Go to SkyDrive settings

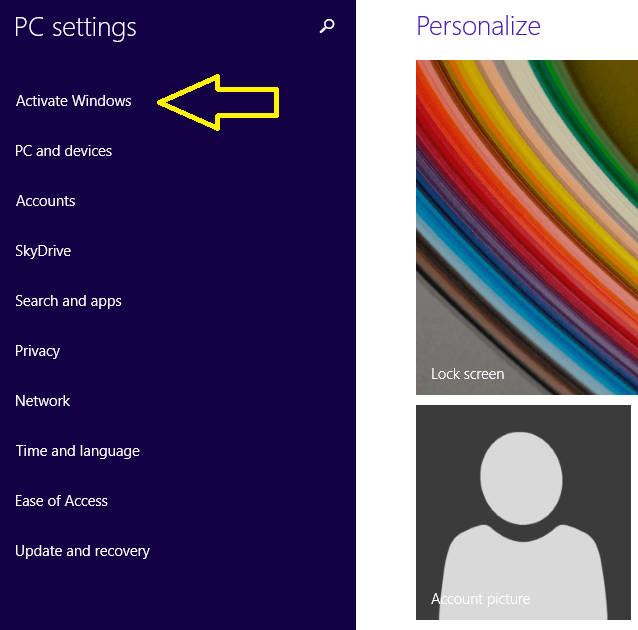(x=43, y=251)
